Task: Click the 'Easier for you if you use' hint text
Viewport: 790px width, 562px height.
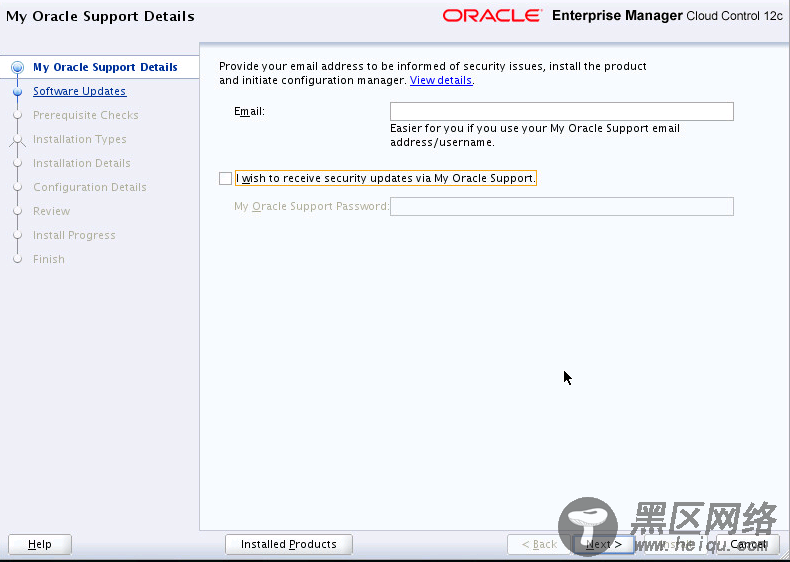Action: click(x=535, y=135)
